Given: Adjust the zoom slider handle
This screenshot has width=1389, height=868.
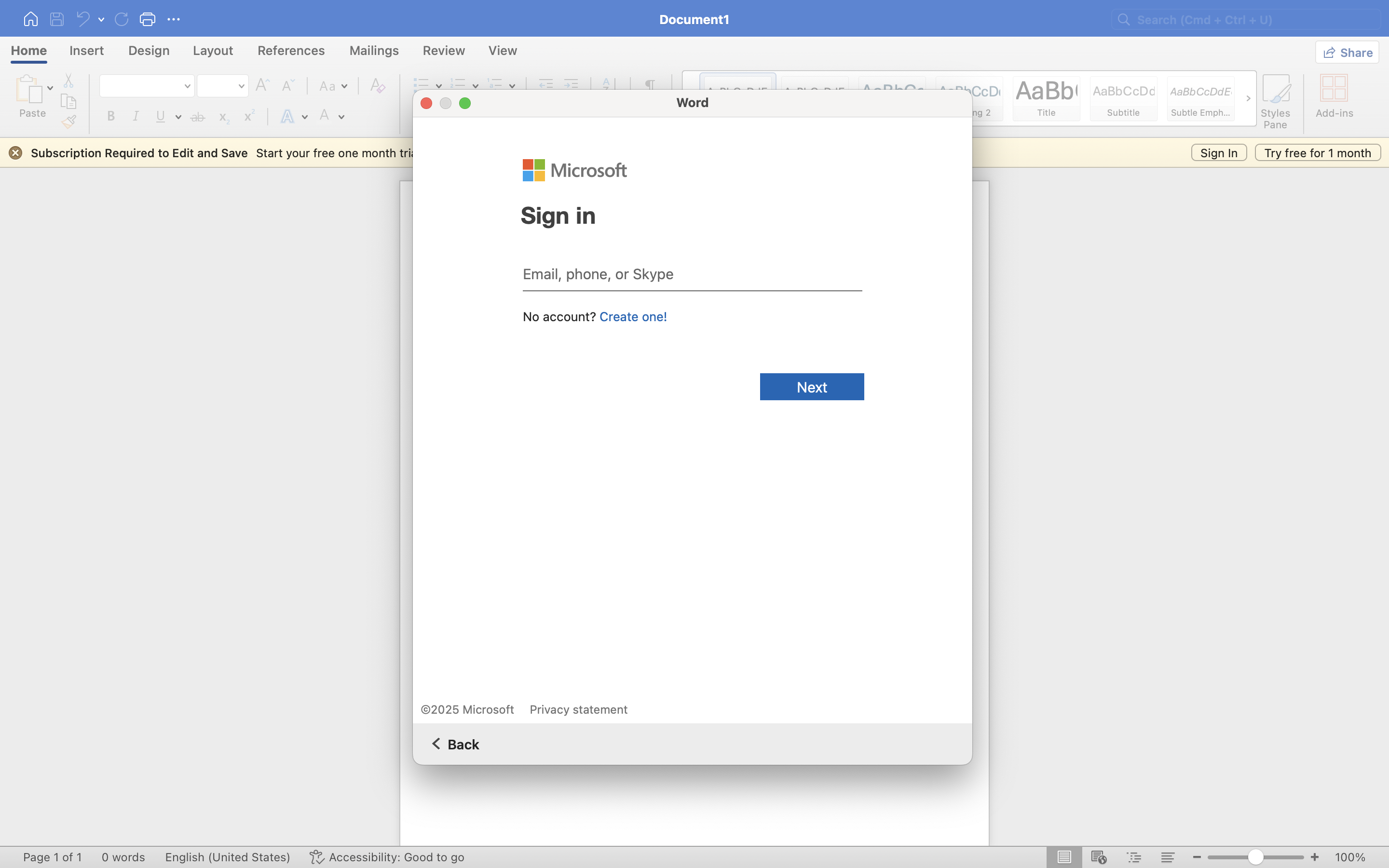Looking at the screenshot, I should [x=1255, y=857].
